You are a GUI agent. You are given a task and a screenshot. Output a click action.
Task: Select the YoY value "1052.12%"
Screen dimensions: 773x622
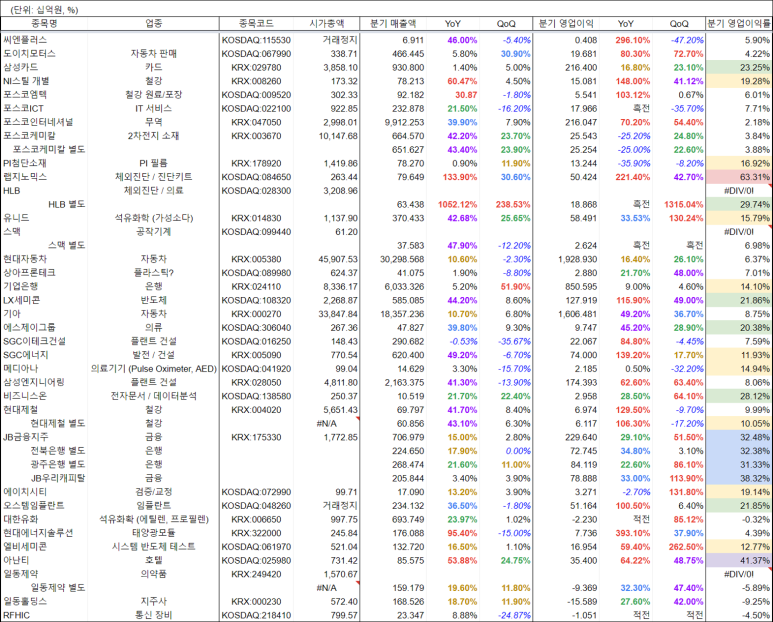[457, 205]
